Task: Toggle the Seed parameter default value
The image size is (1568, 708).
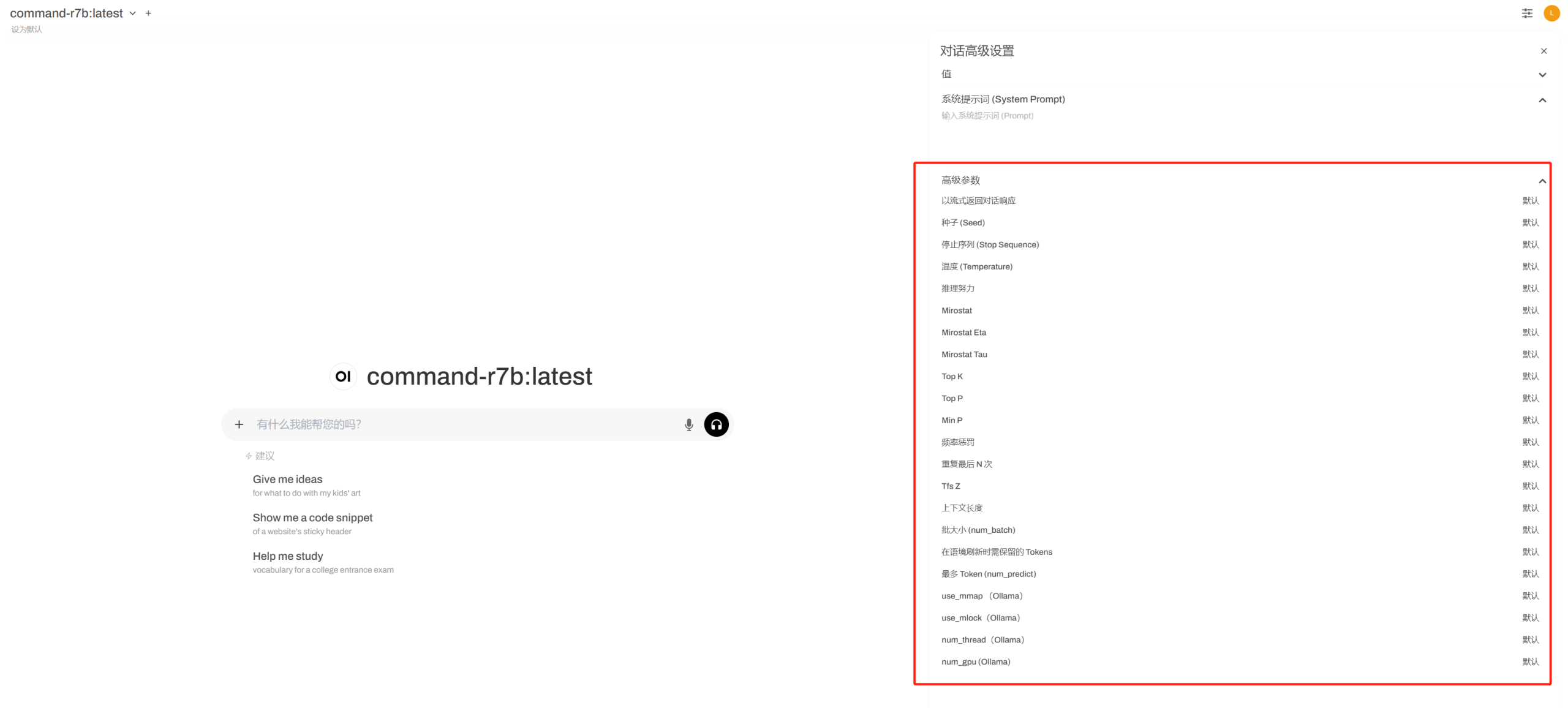Action: pos(1530,223)
